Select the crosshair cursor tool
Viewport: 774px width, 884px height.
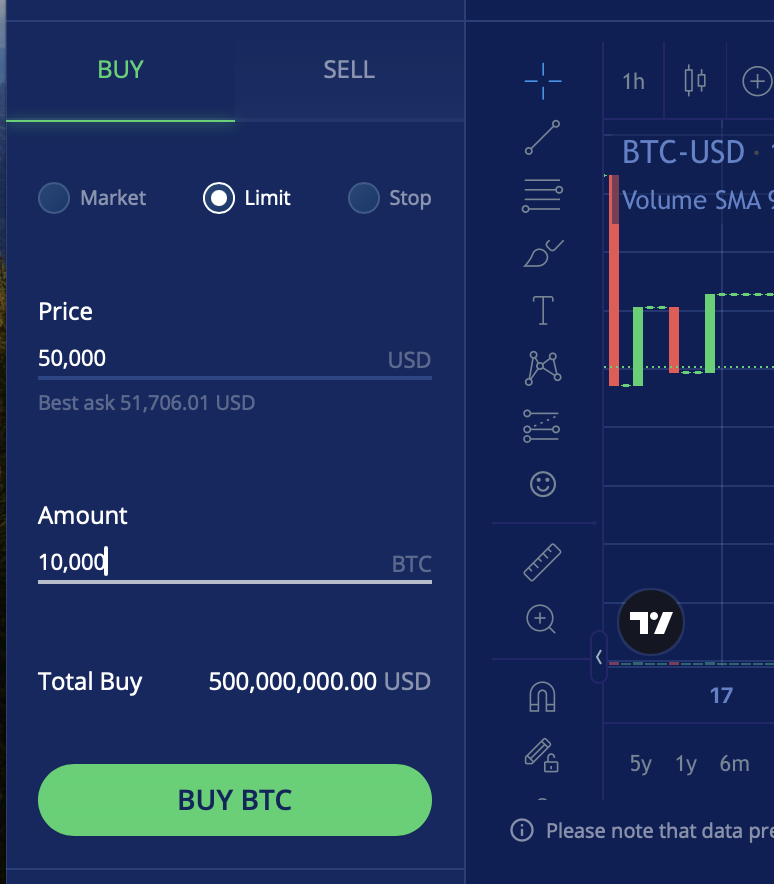coord(542,81)
